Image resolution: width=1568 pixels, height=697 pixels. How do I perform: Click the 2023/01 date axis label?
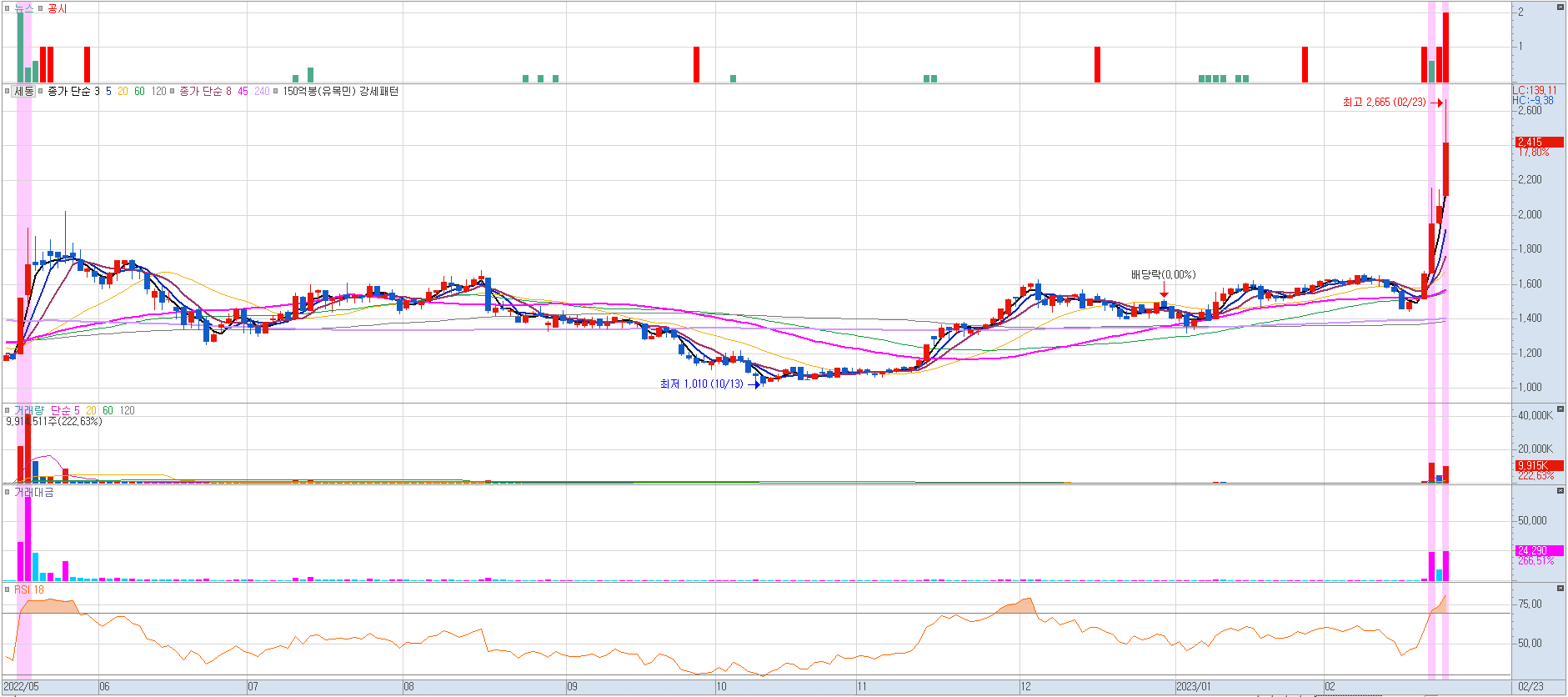(1193, 687)
